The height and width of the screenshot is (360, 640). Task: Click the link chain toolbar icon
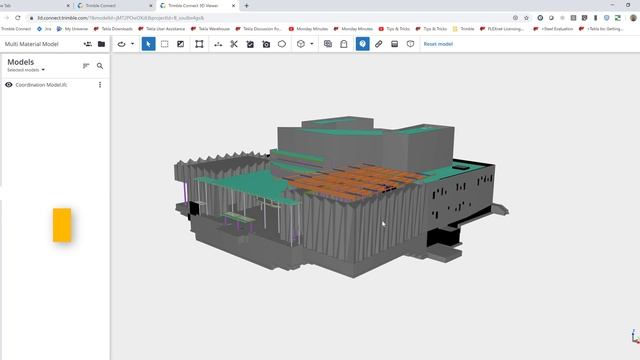click(x=378, y=44)
